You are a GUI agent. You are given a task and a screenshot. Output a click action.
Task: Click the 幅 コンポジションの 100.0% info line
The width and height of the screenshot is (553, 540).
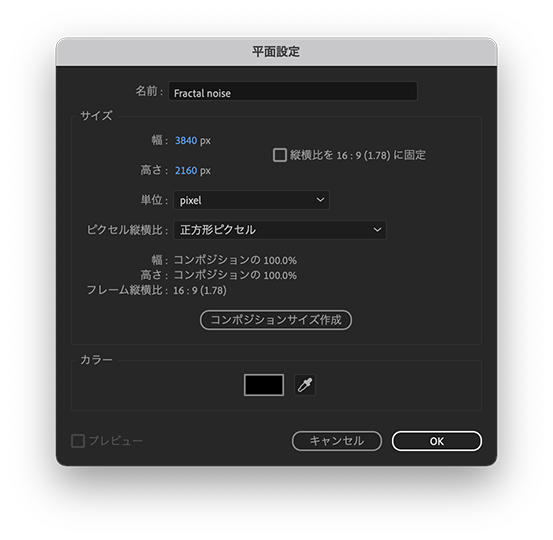tap(224, 260)
